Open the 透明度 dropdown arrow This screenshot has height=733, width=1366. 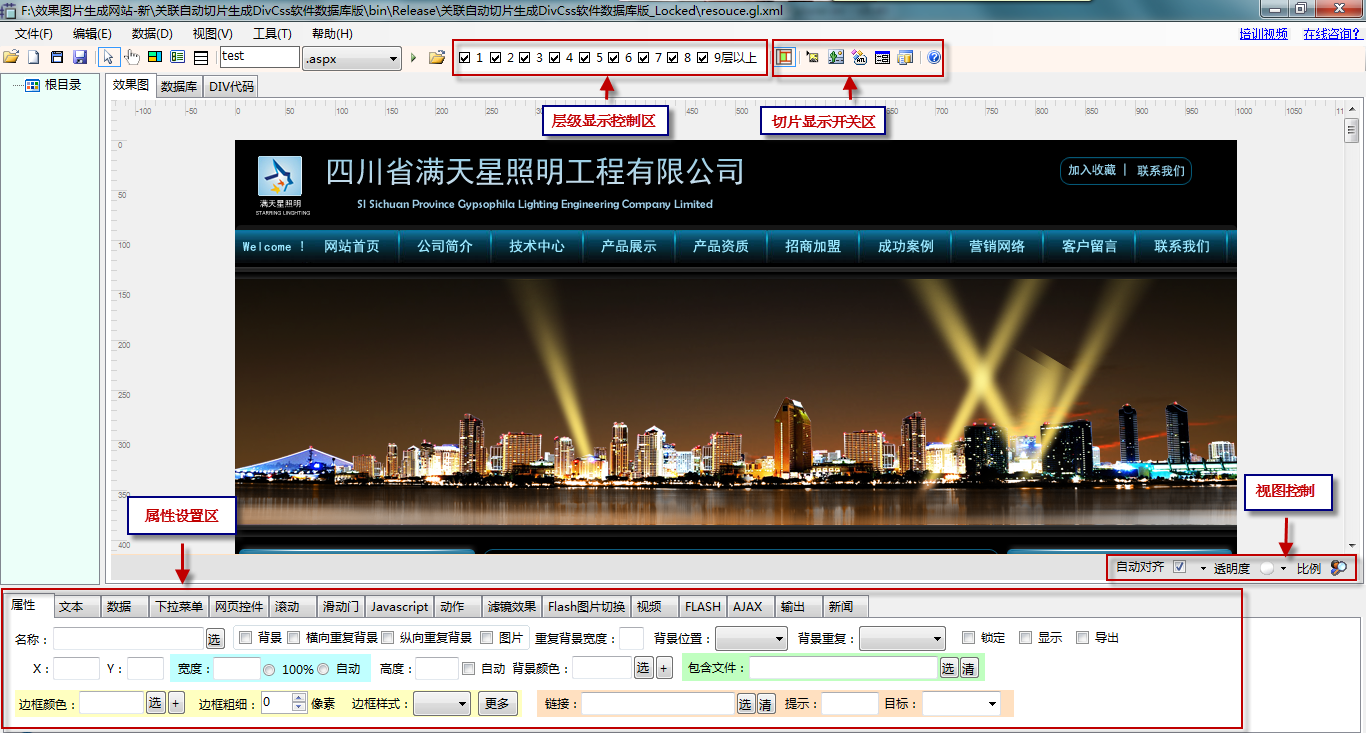[1283, 568]
